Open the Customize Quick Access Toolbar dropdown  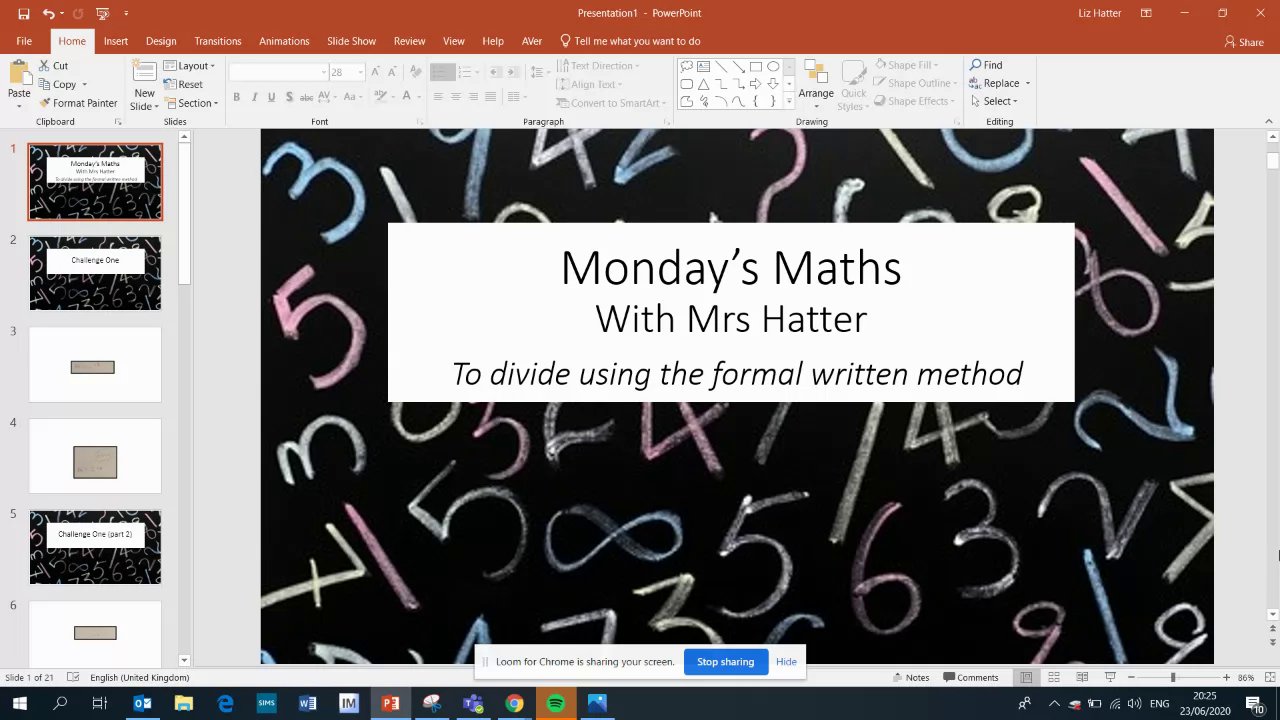coord(126,13)
